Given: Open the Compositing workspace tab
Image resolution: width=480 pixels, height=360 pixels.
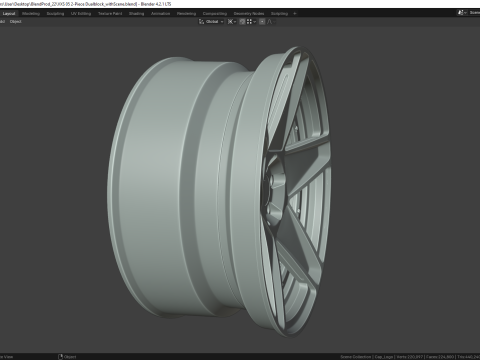Looking at the screenshot, I should [x=215, y=14].
